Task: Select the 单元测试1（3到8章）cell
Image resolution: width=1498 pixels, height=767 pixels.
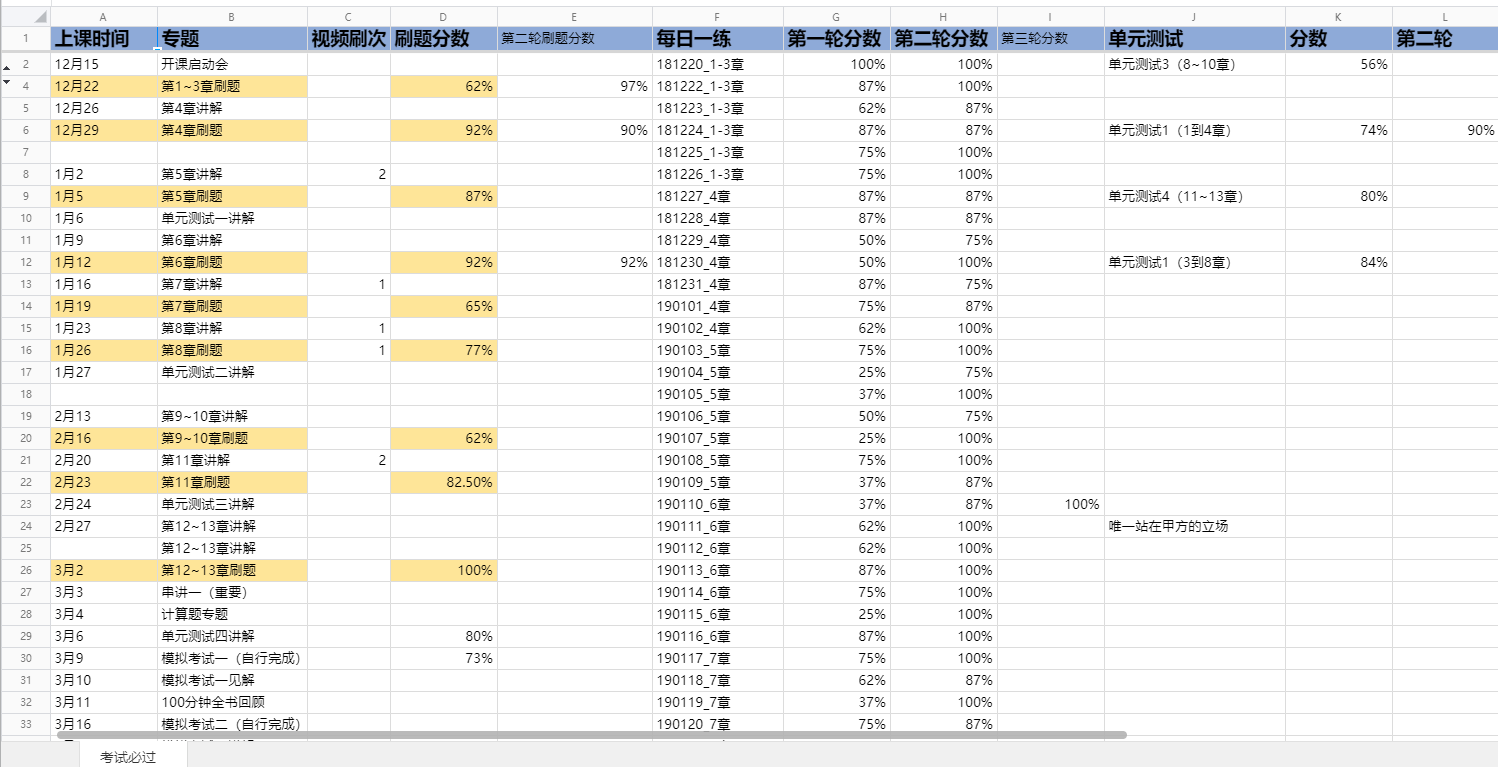Action: tap(1194, 262)
